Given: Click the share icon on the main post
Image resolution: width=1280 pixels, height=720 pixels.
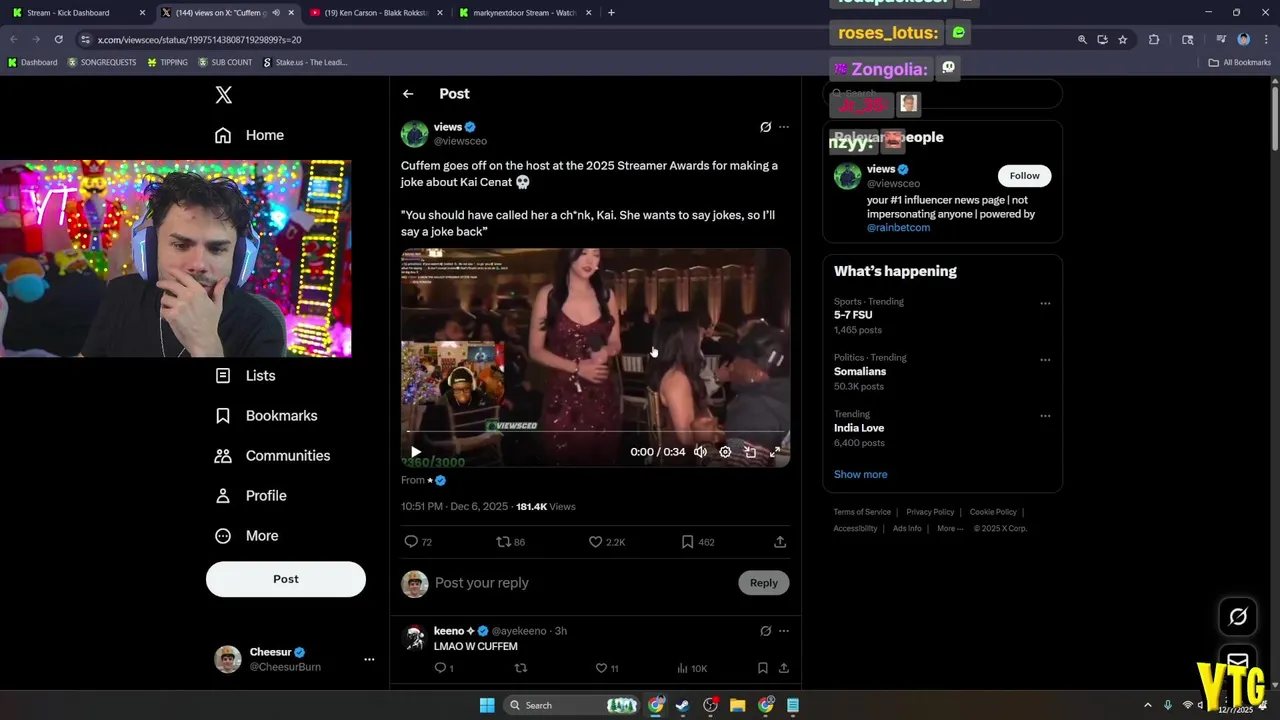Looking at the screenshot, I should pyautogui.click(x=780, y=542).
